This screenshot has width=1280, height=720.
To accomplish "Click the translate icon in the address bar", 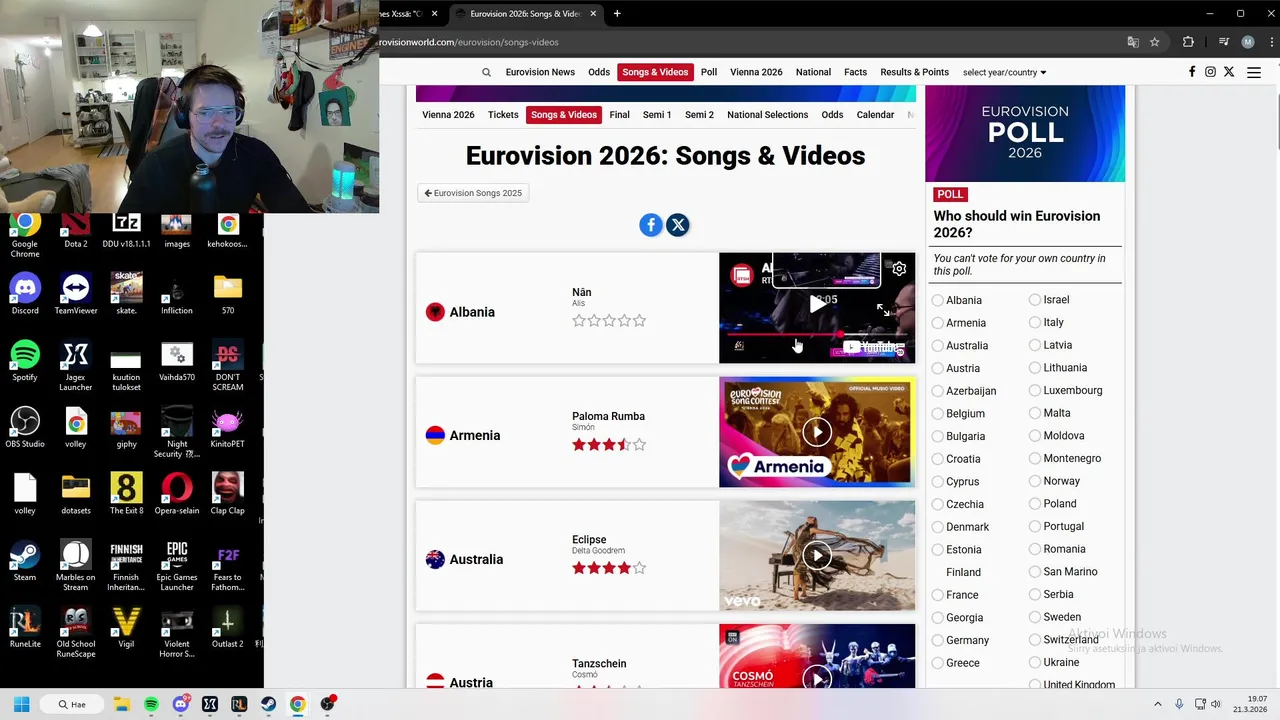I will click(x=1133, y=42).
